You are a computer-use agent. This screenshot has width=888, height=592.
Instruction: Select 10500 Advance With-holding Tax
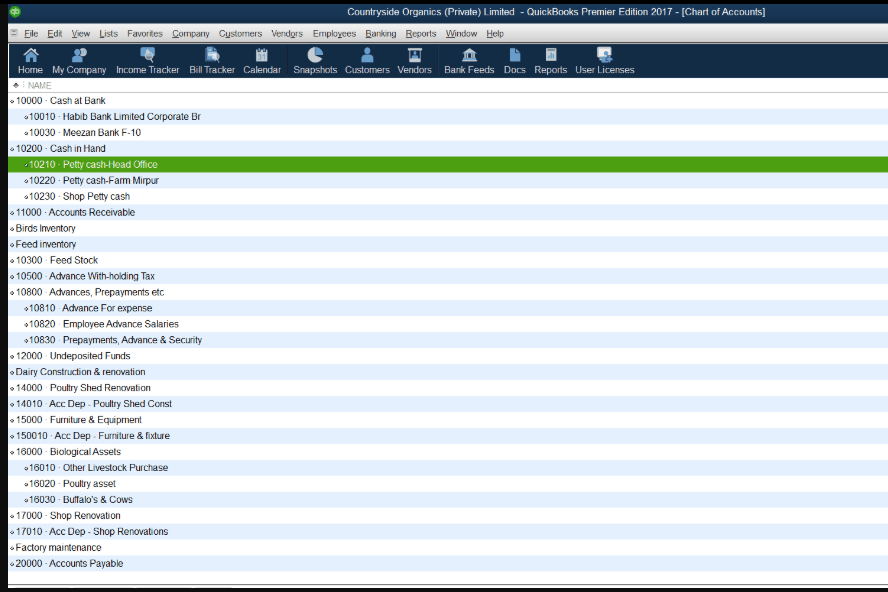447,276
